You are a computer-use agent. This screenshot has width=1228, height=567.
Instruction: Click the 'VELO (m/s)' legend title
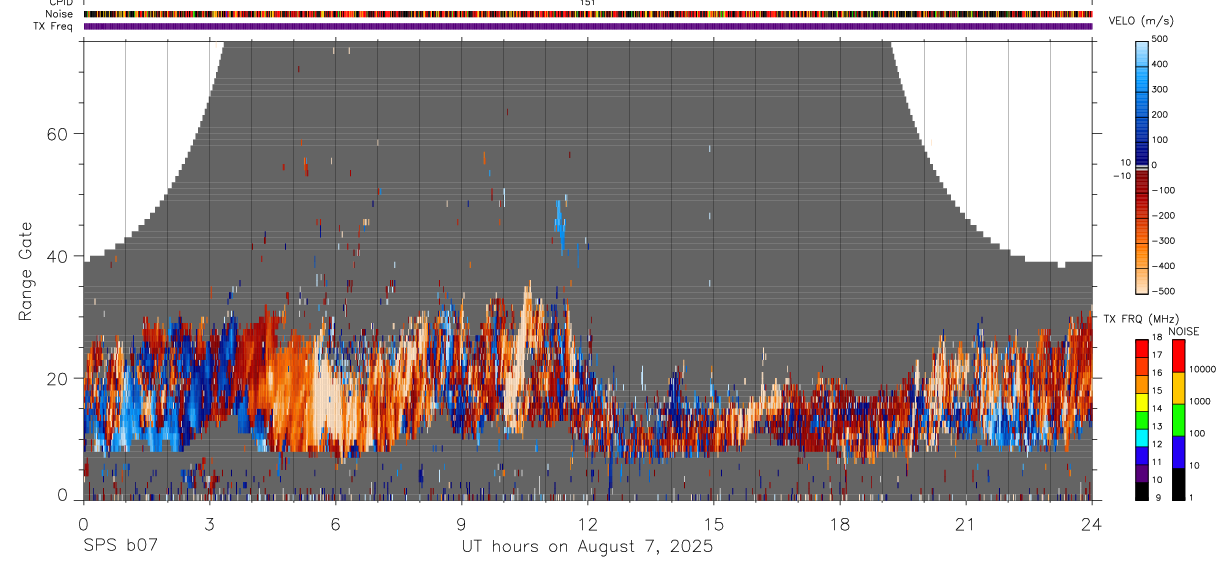pos(1142,22)
